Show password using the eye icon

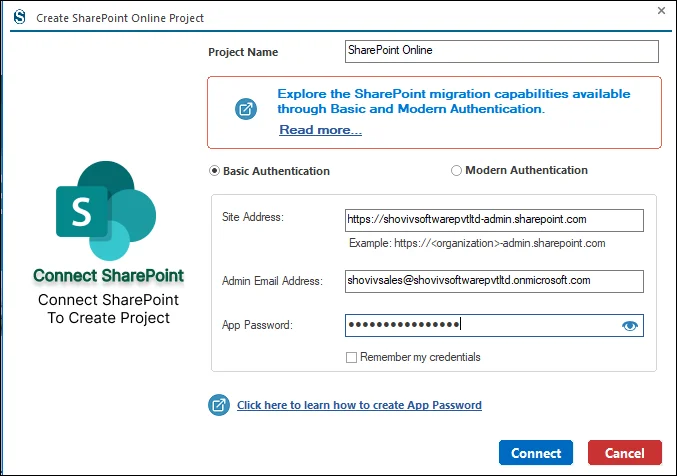click(x=630, y=326)
